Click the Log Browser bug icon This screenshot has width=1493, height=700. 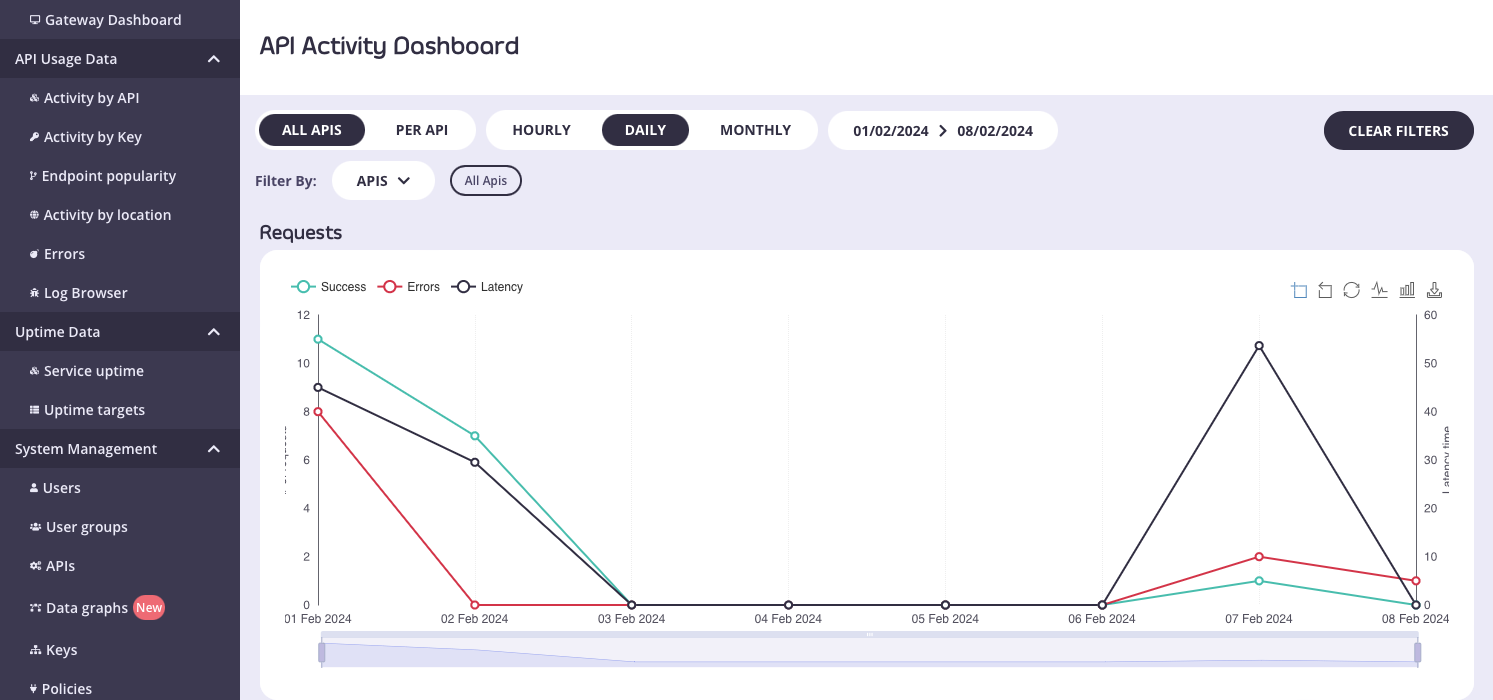[33, 292]
